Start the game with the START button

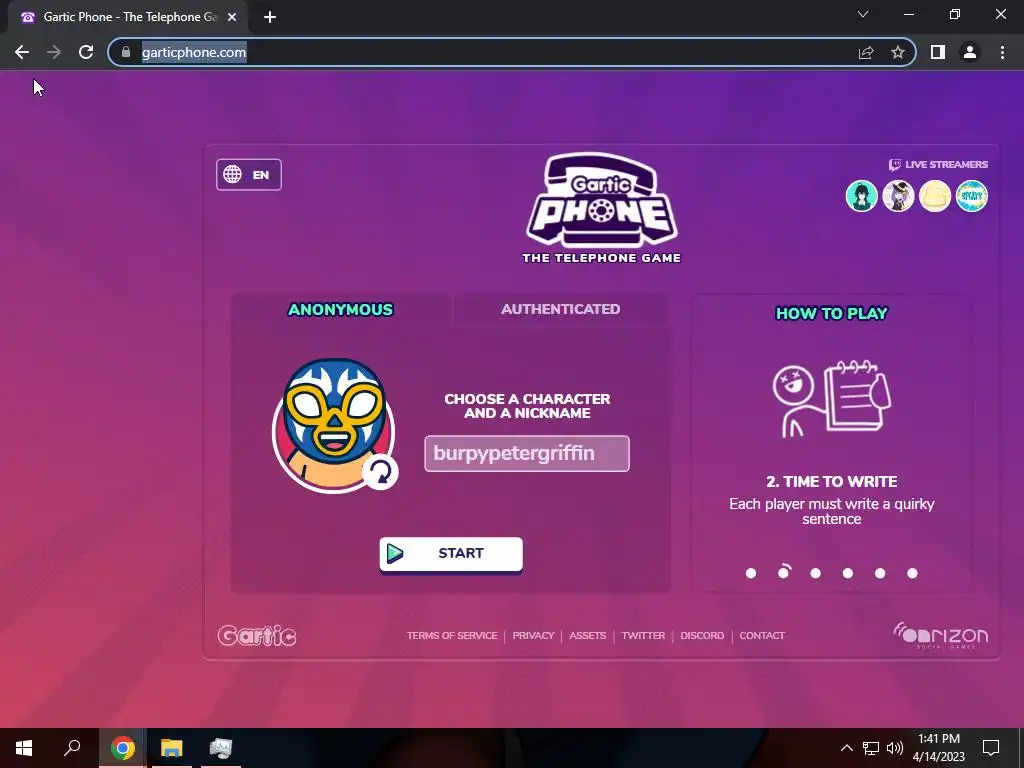pyautogui.click(x=451, y=554)
